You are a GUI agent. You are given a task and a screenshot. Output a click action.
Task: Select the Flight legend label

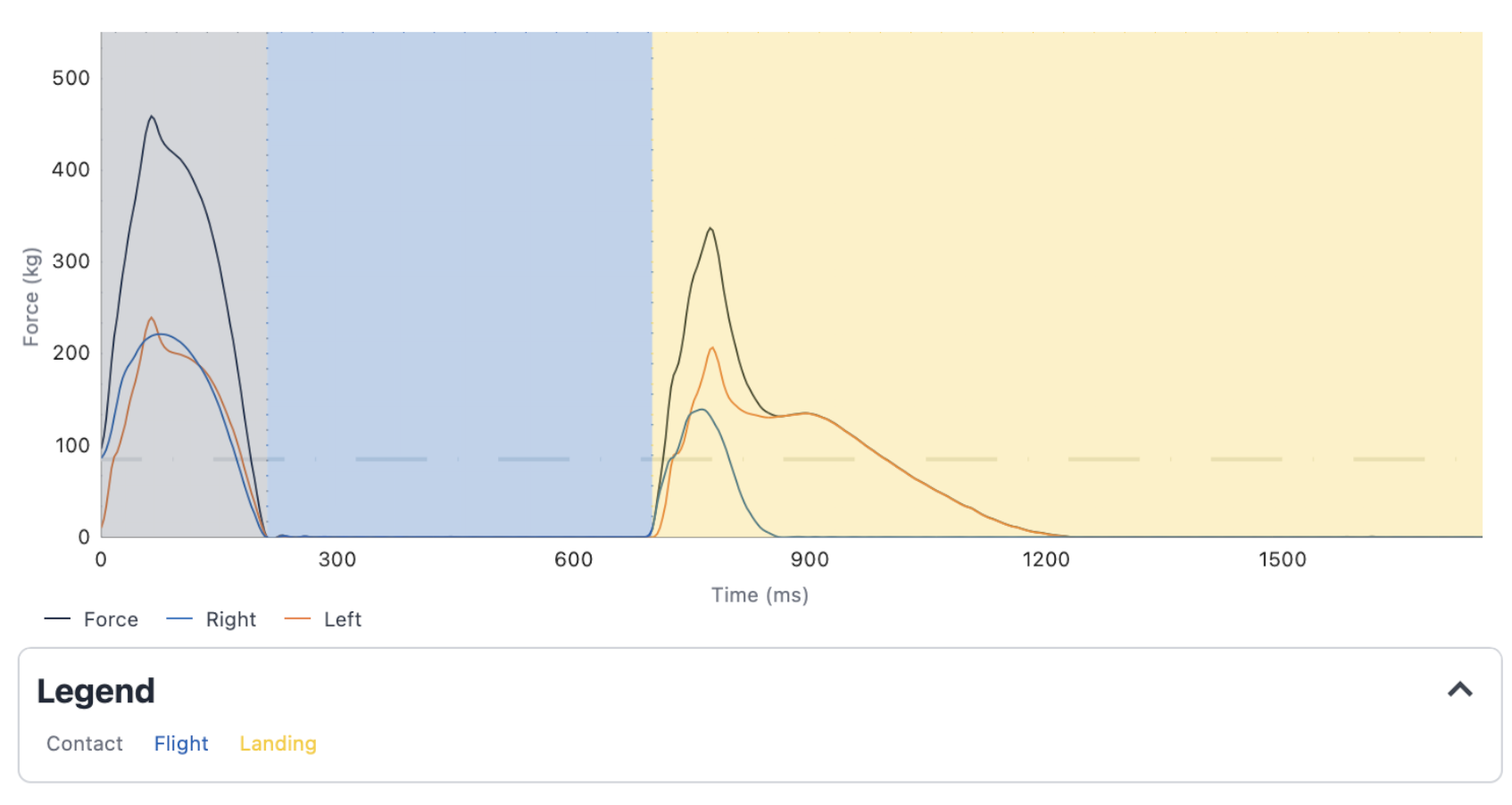(x=181, y=743)
